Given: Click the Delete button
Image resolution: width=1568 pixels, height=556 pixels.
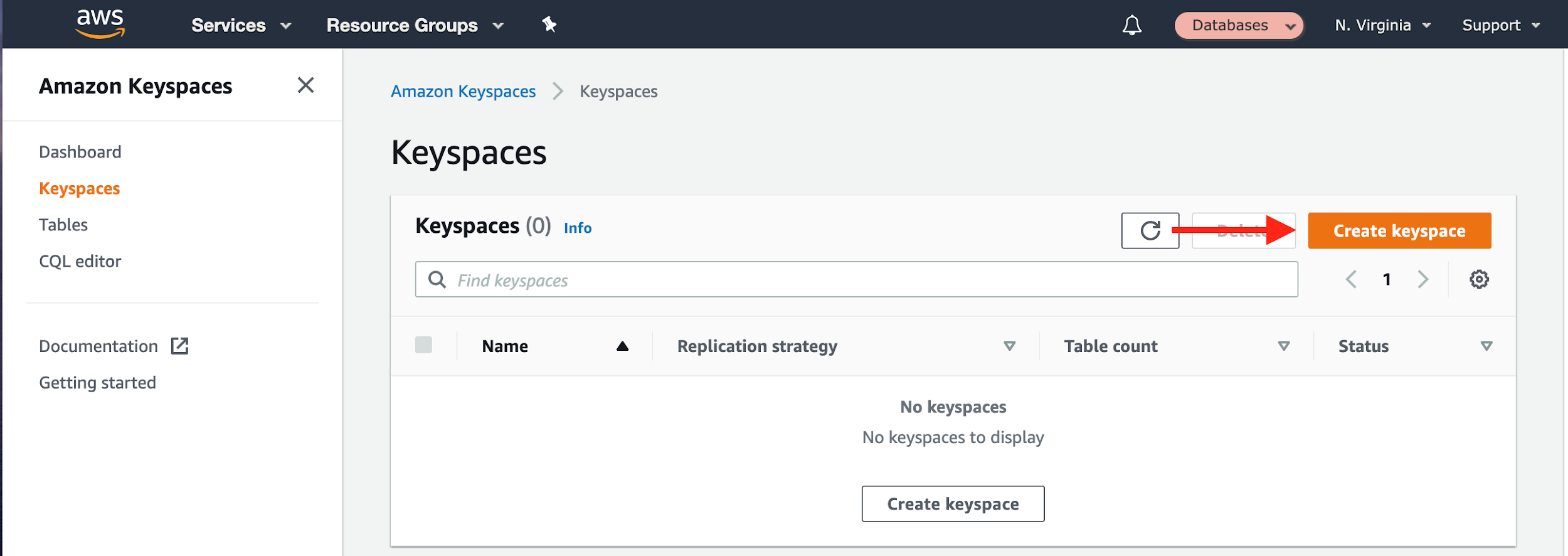Looking at the screenshot, I should point(1243,230).
